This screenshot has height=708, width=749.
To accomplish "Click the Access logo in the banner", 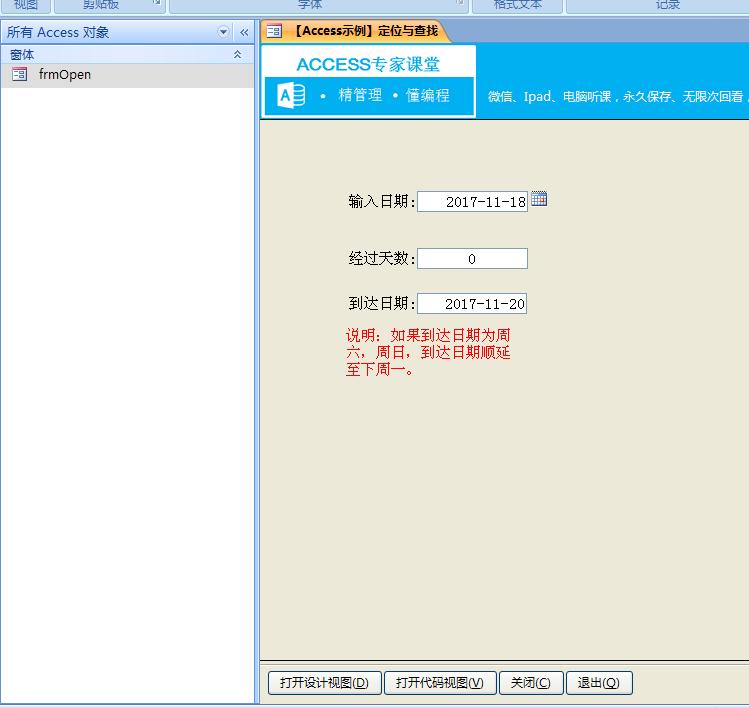I will pos(291,95).
